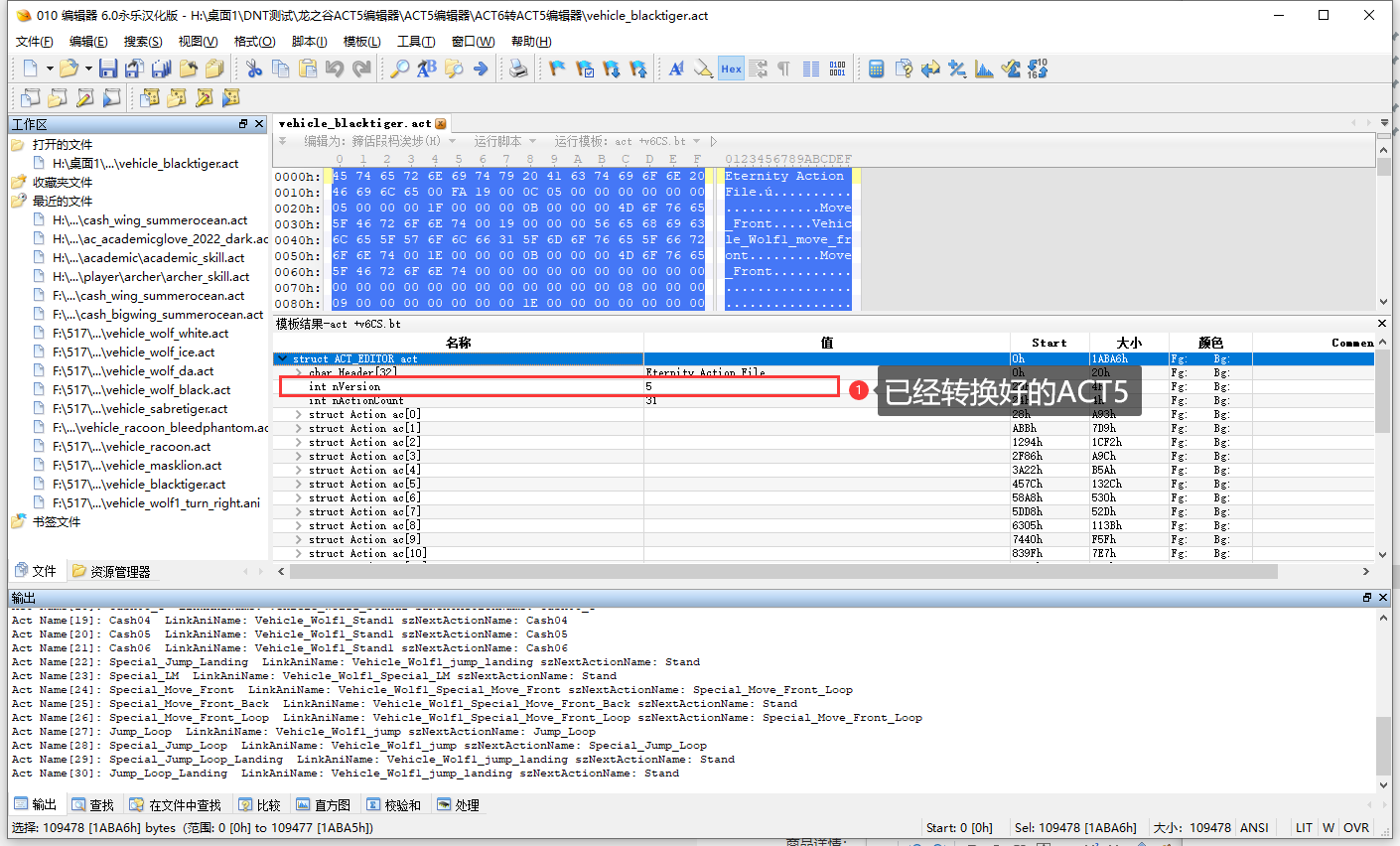1400x846 pixels.
Task: Switch to the 校验和 output tab
Action: click(393, 804)
